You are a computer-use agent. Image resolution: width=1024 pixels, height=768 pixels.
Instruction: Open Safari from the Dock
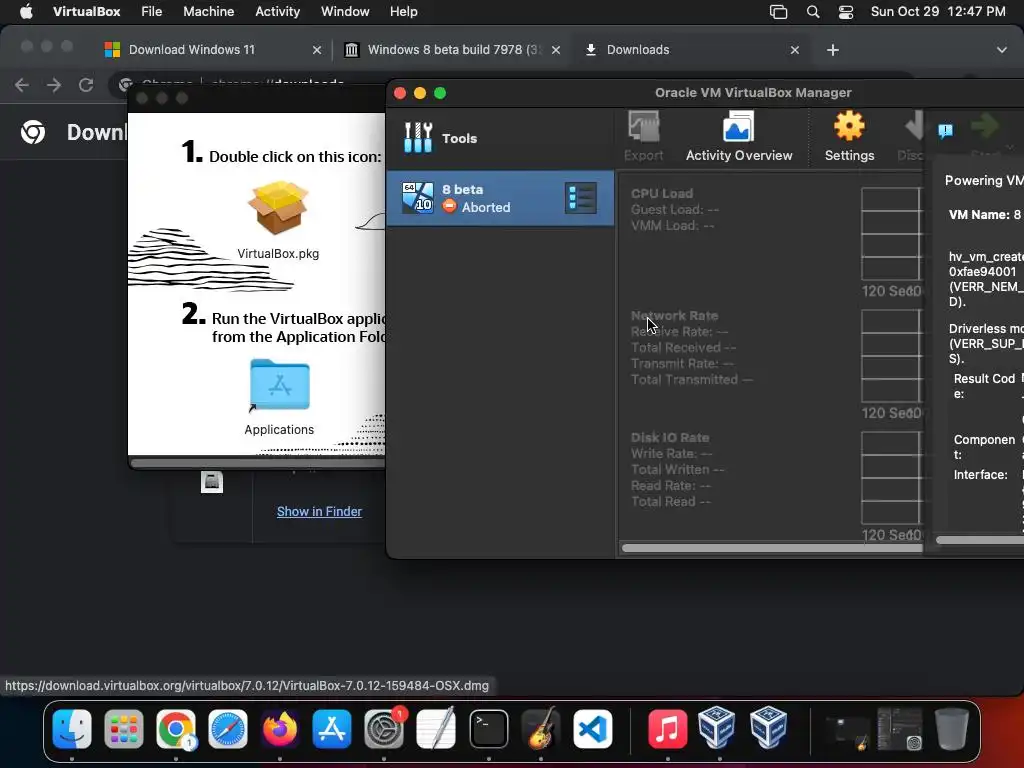[228, 729]
